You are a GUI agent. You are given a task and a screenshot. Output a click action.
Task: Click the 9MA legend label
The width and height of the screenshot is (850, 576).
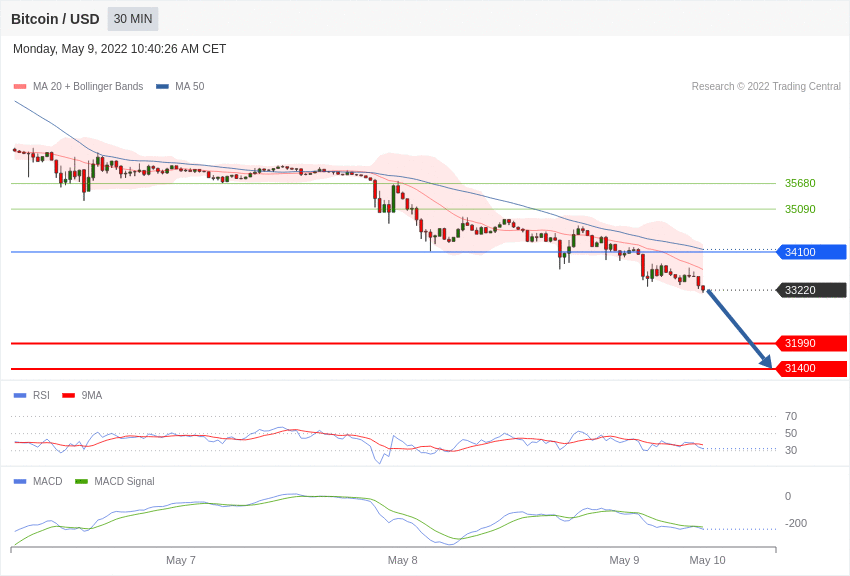(92, 396)
